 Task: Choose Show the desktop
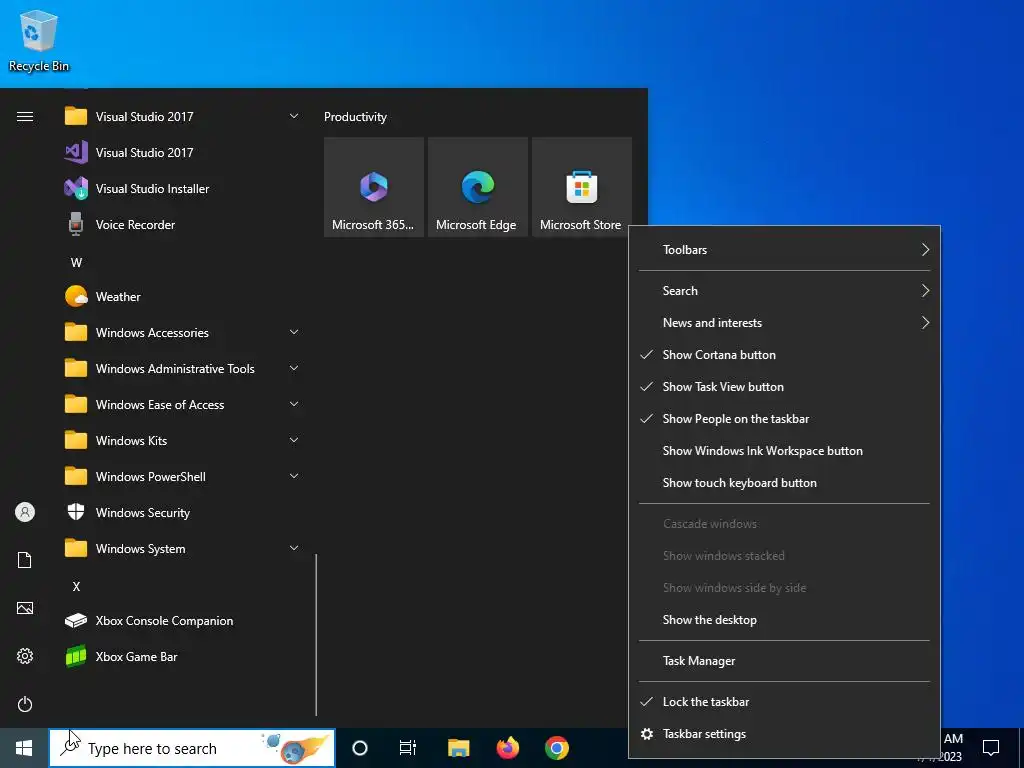click(784, 620)
